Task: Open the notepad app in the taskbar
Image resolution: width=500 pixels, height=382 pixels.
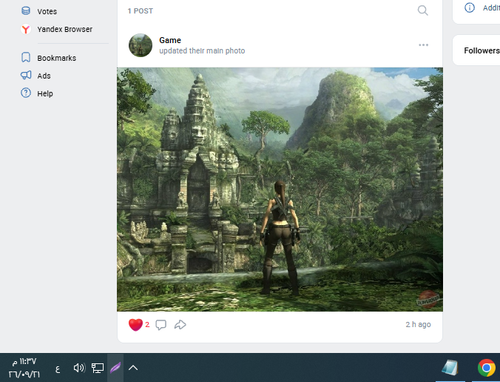Action: [450, 368]
